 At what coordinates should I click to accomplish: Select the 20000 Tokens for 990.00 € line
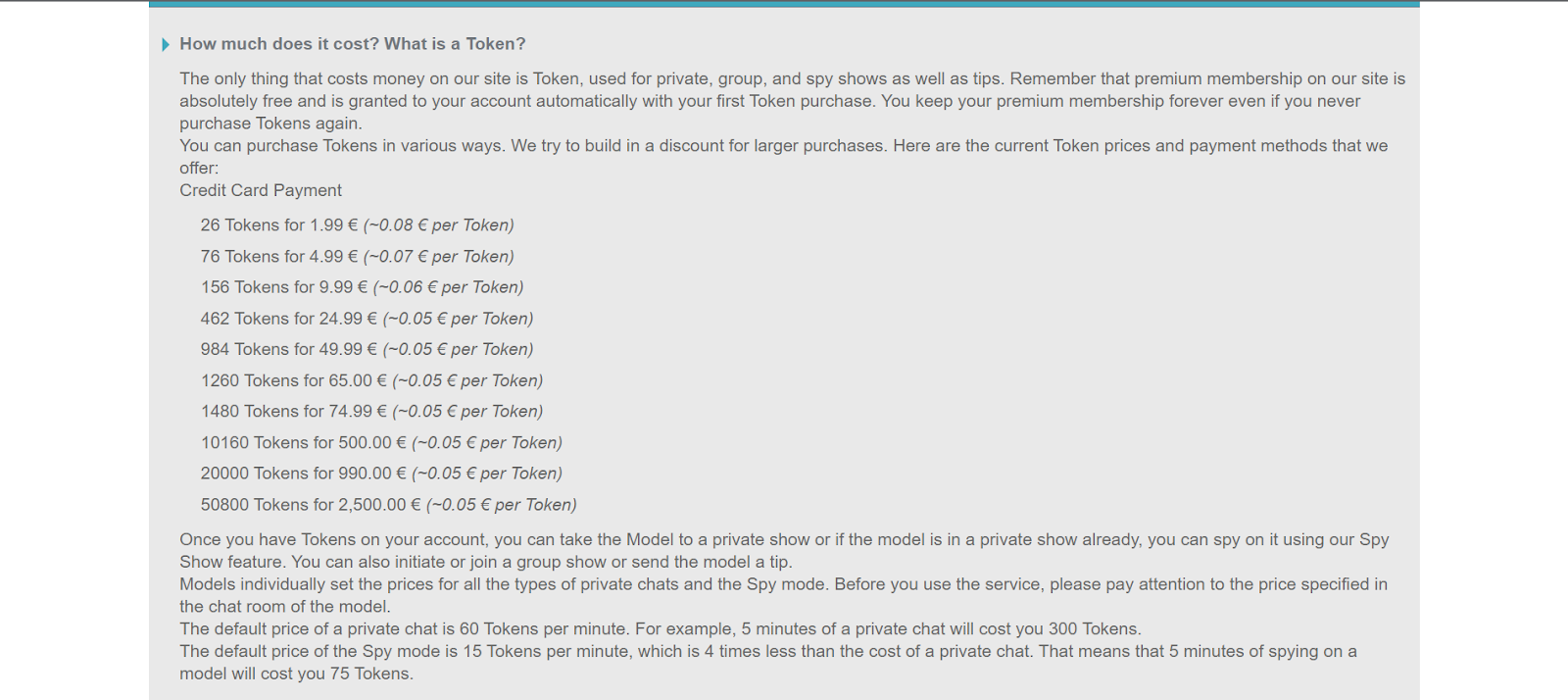[381, 474]
